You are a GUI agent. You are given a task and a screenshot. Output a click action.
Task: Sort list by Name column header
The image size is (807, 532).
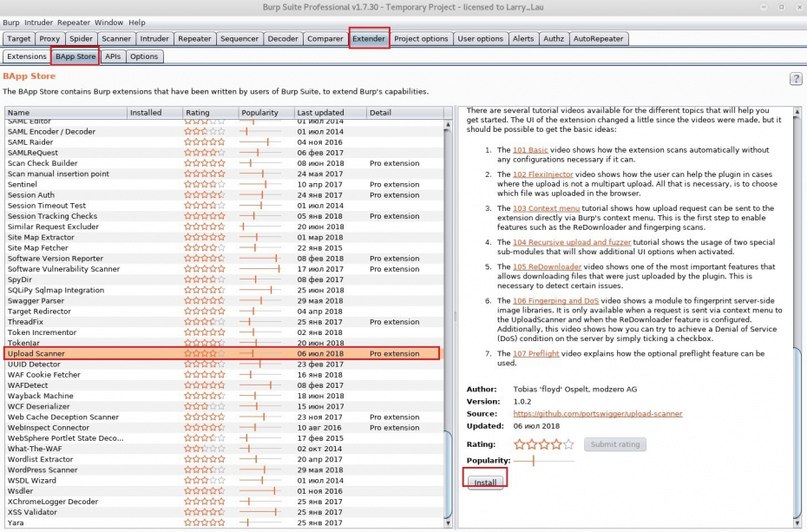66,112
